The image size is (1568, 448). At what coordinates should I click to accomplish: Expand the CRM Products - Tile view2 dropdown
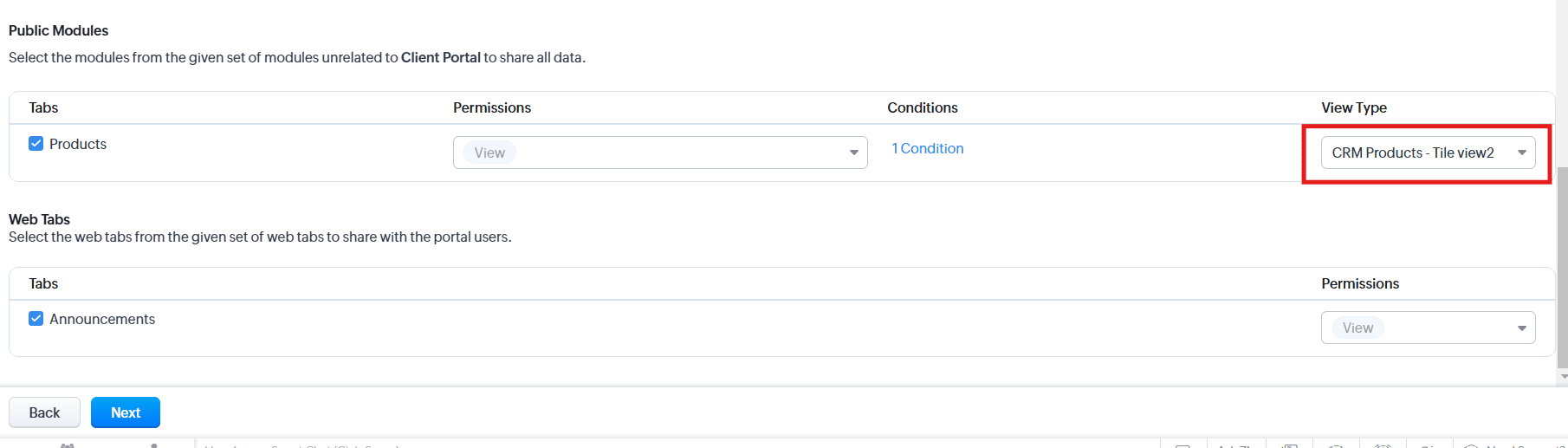pos(1428,153)
